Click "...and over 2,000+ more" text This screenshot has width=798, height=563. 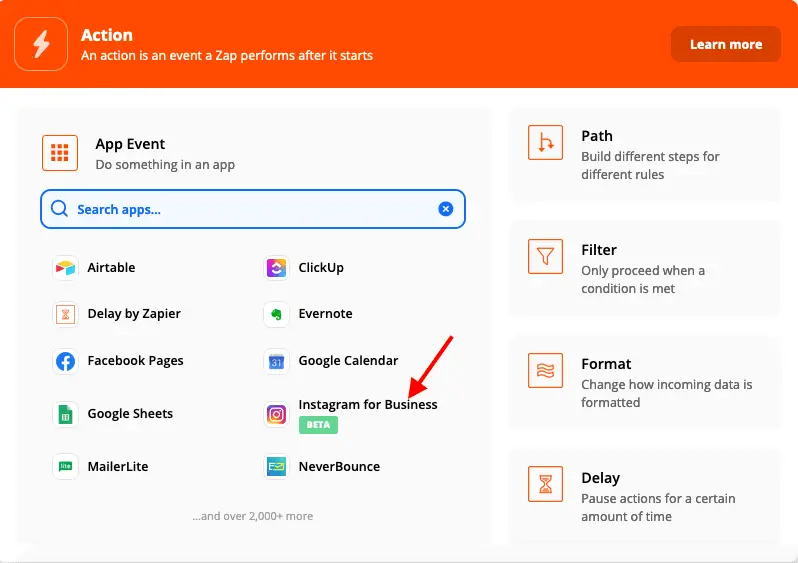(x=253, y=516)
